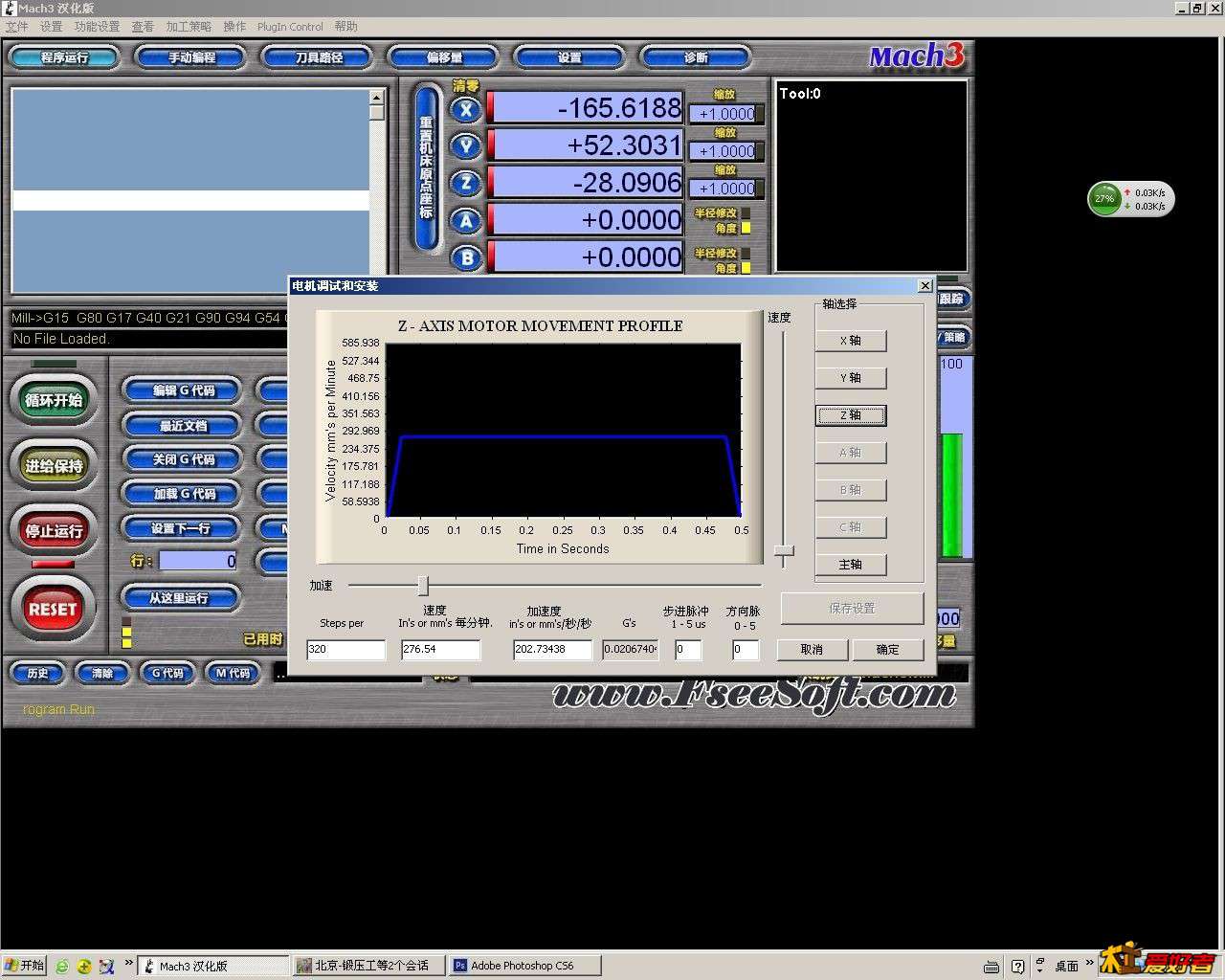1225x980 pixels.
Task: Click the 加载 G 代码 button
Action: (184, 494)
